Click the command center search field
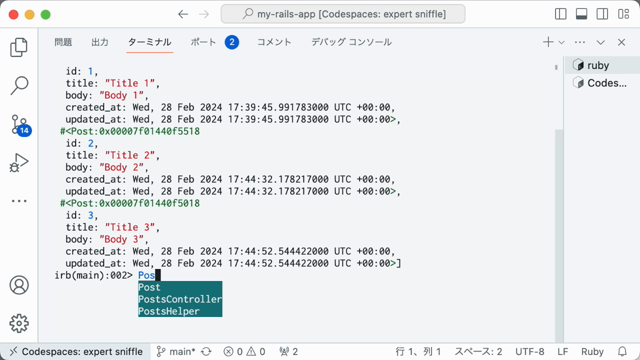The width and height of the screenshot is (640, 360). pos(343,14)
